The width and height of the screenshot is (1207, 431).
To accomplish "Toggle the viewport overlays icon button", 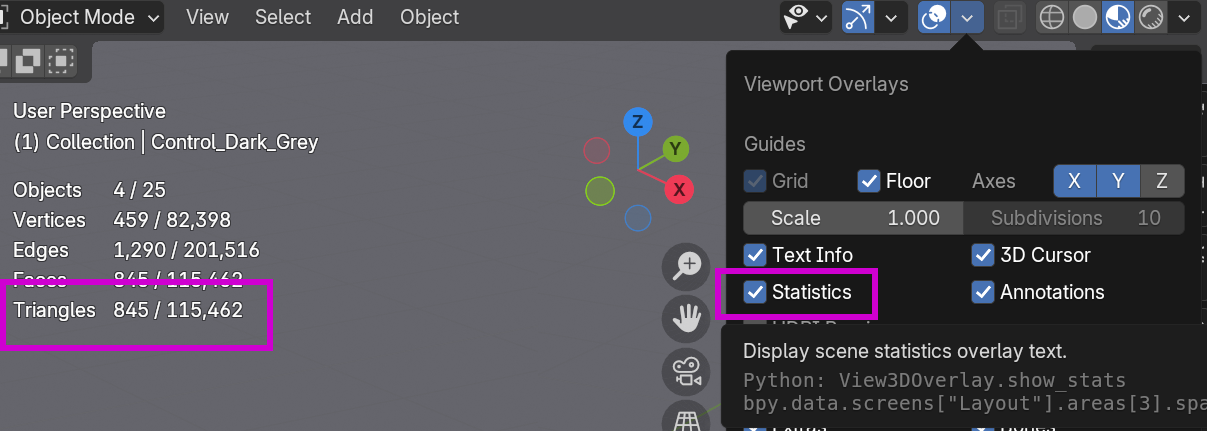I will [x=934, y=17].
